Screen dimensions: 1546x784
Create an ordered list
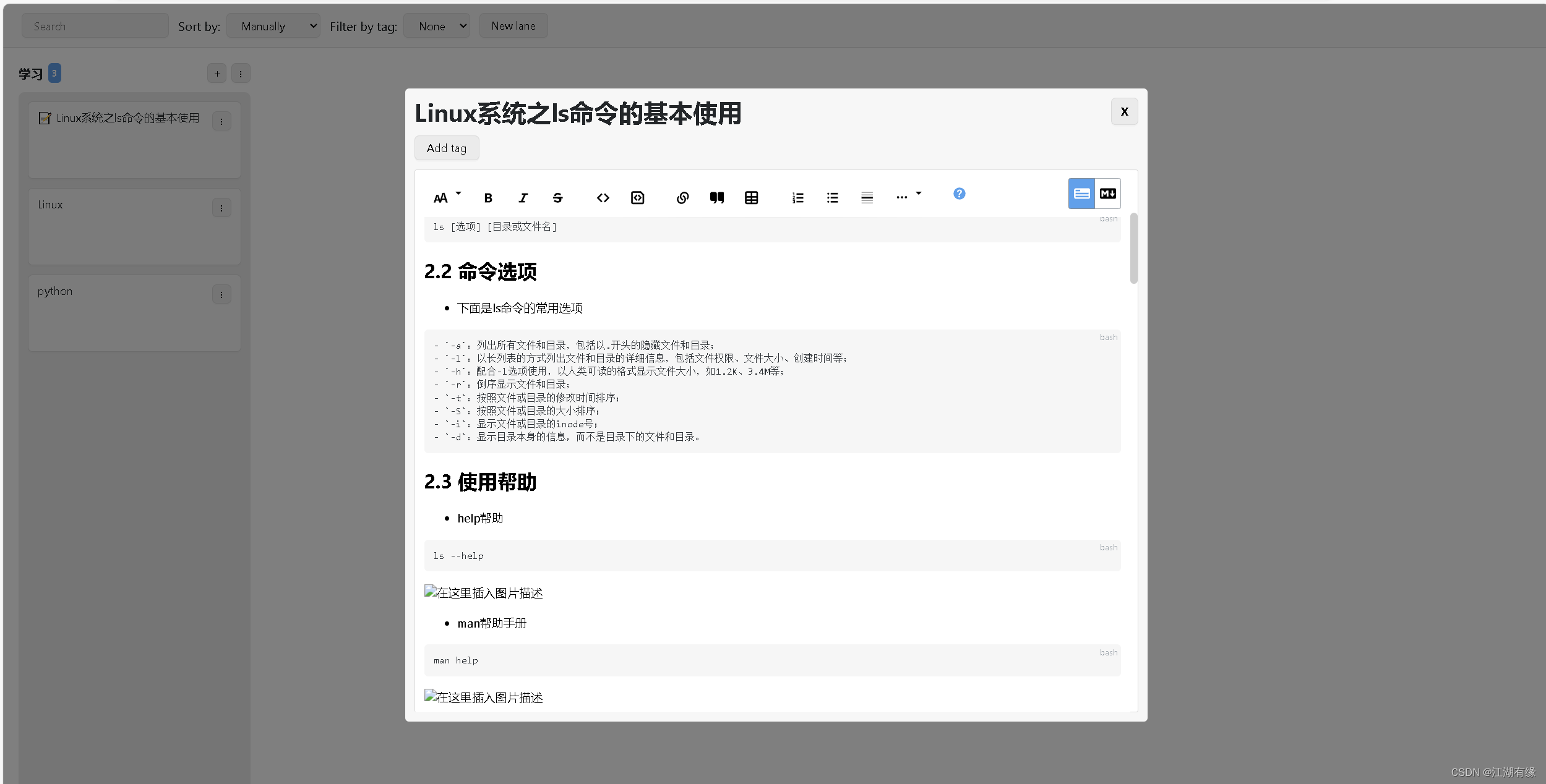point(797,197)
